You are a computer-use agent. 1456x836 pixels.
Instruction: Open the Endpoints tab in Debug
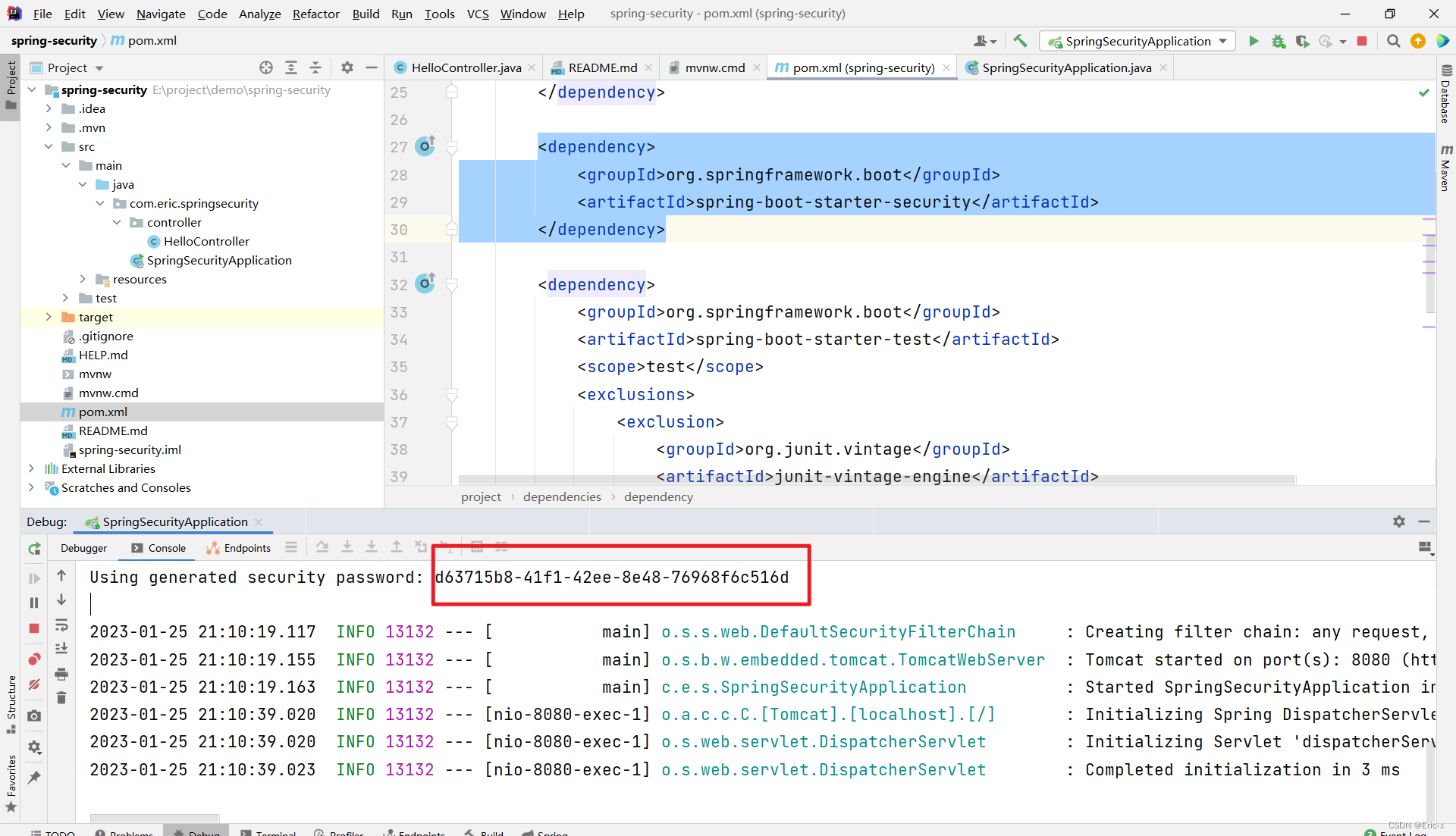click(239, 548)
